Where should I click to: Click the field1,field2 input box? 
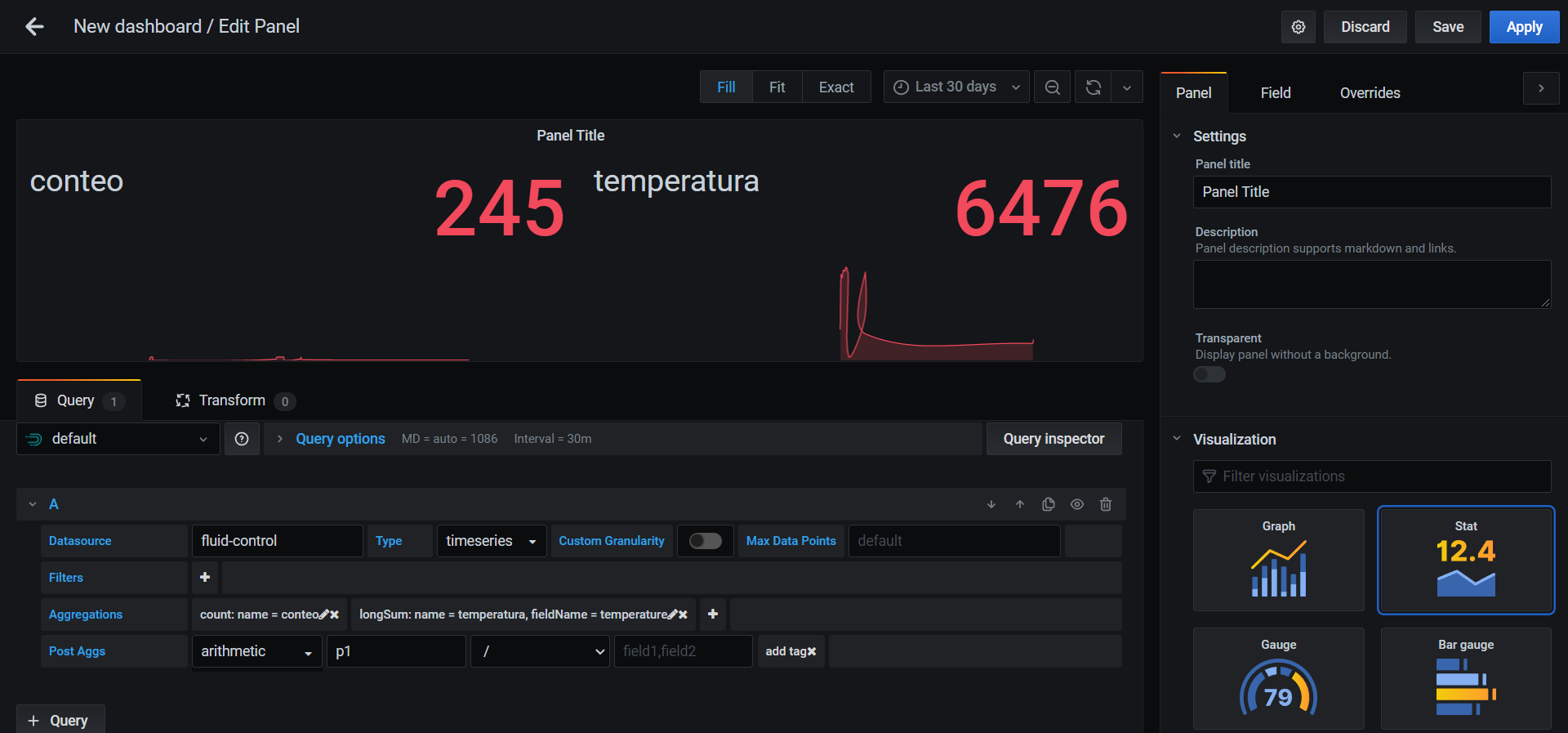[x=684, y=651]
